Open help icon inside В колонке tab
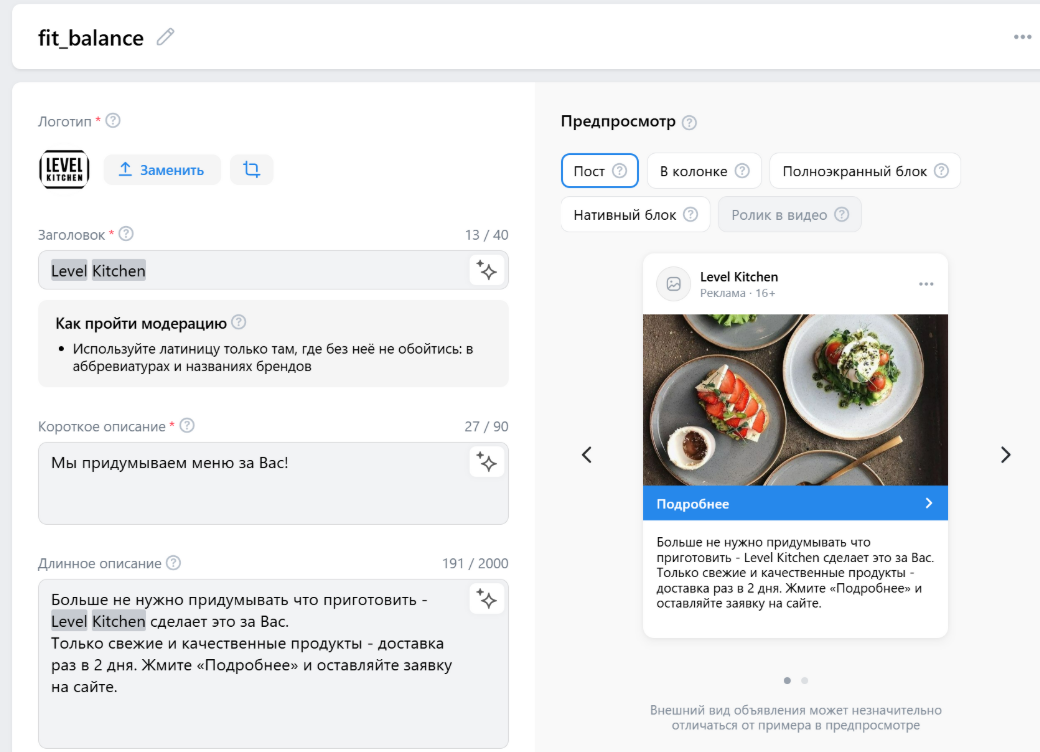Image resolution: width=1040 pixels, height=752 pixels. coord(742,171)
